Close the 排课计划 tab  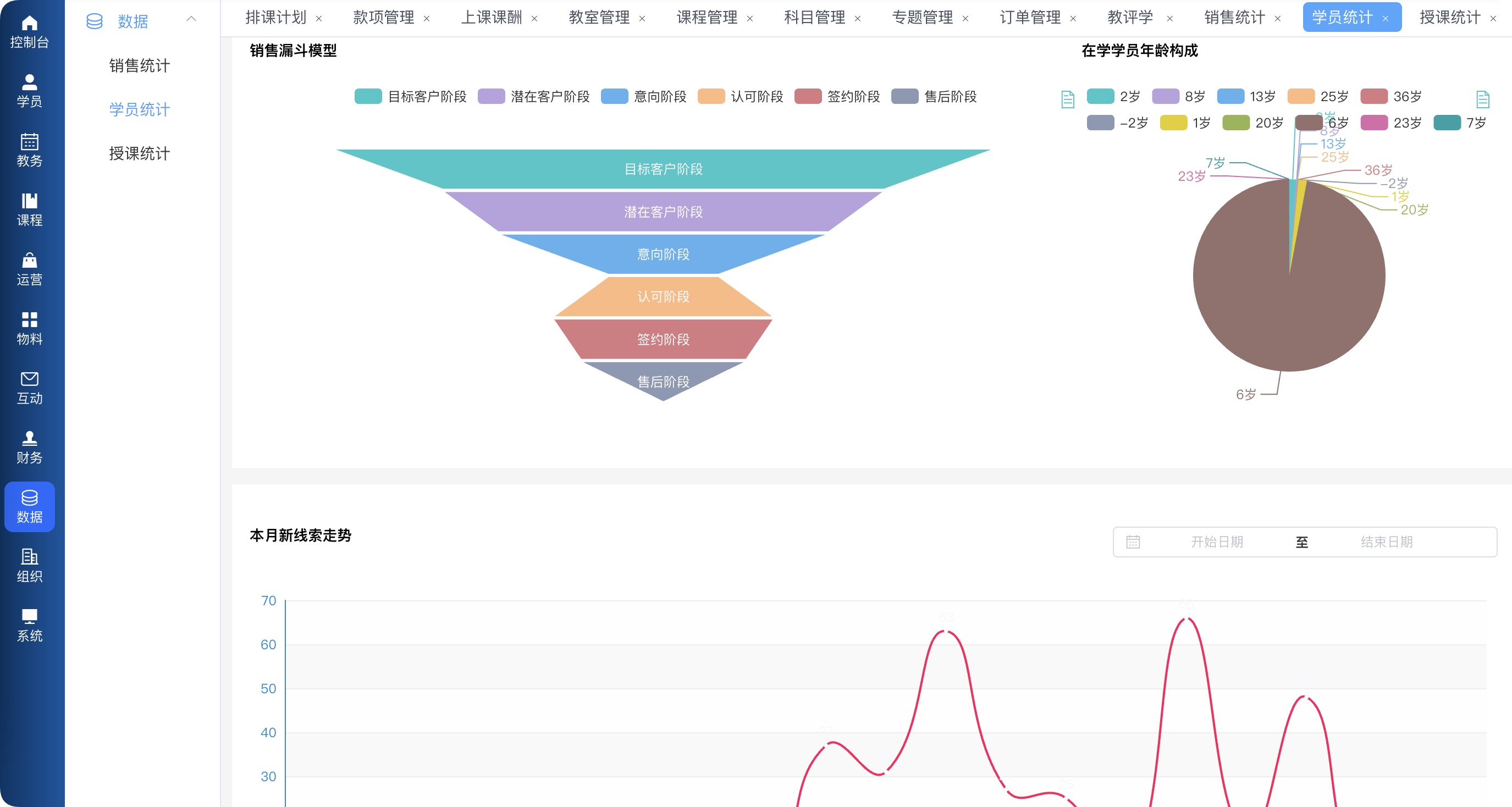[x=319, y=19]
